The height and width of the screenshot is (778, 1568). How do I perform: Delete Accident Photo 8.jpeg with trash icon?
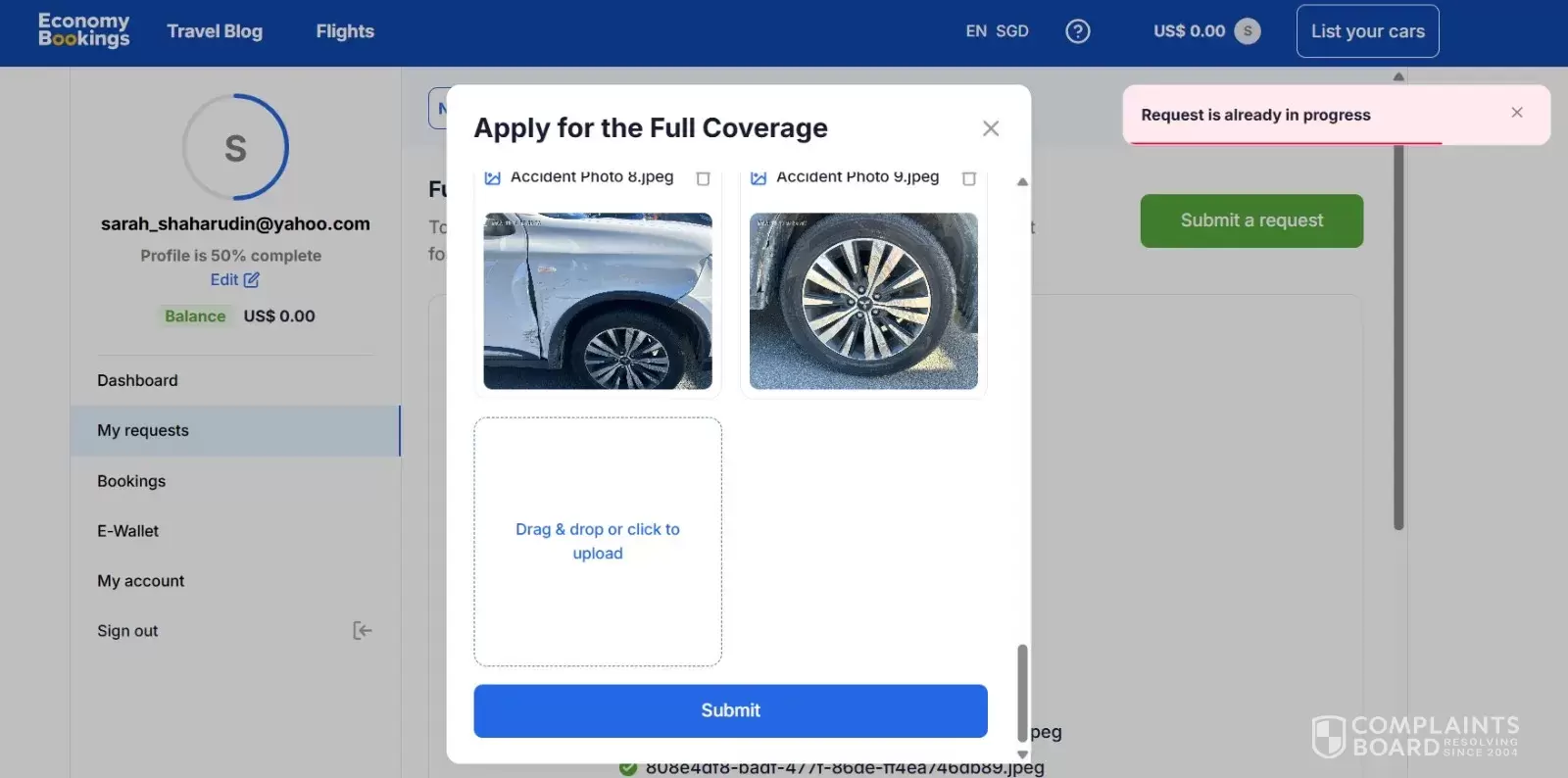point(703,178)
